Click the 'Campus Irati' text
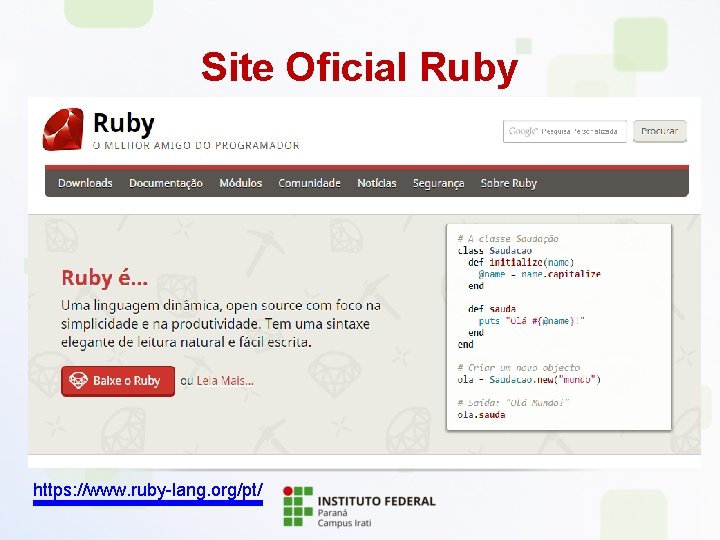 coord(344,523)
